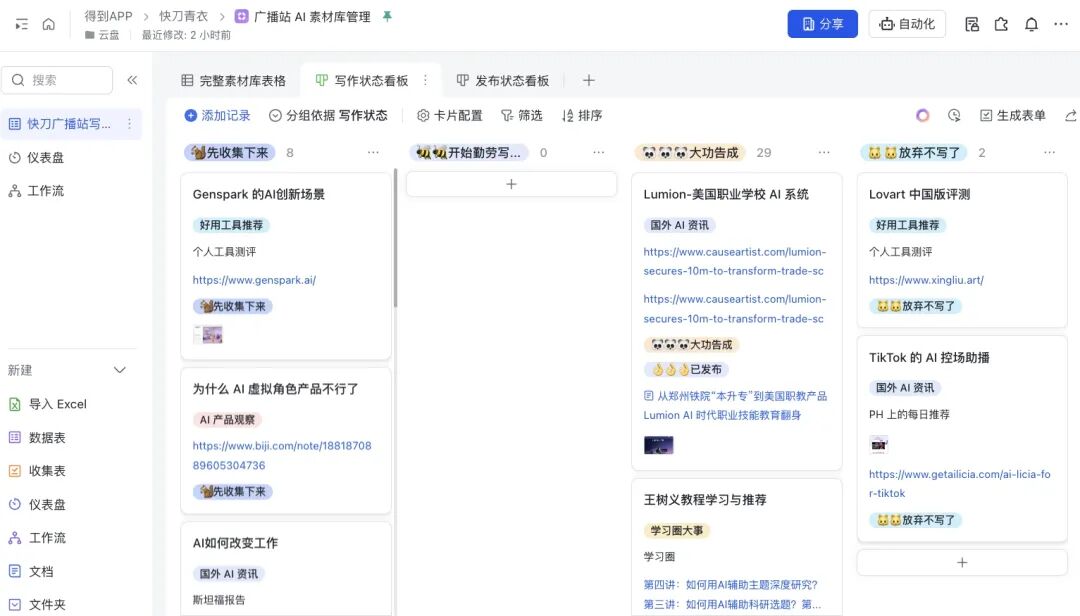Open 快刀青衣 in the breadcrumb
This screenshot has width=1080, height=616.
pyautogui.click(x=183, y=16)
